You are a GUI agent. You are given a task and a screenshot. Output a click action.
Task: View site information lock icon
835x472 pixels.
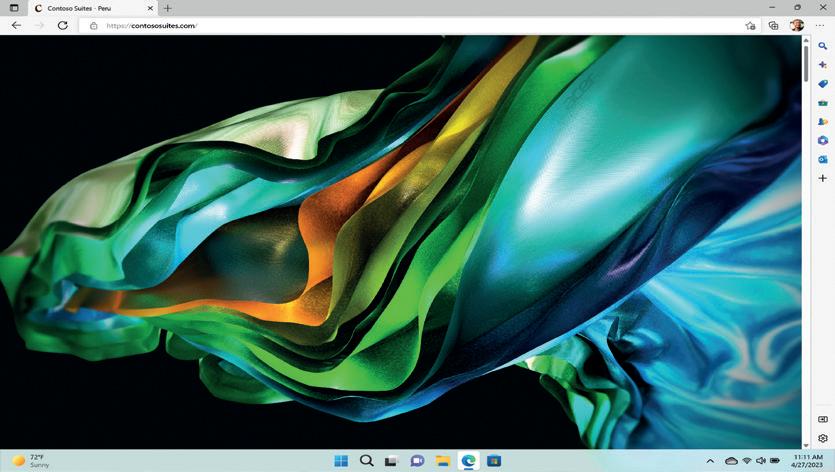pyautogui.click(x=94, y=26)
